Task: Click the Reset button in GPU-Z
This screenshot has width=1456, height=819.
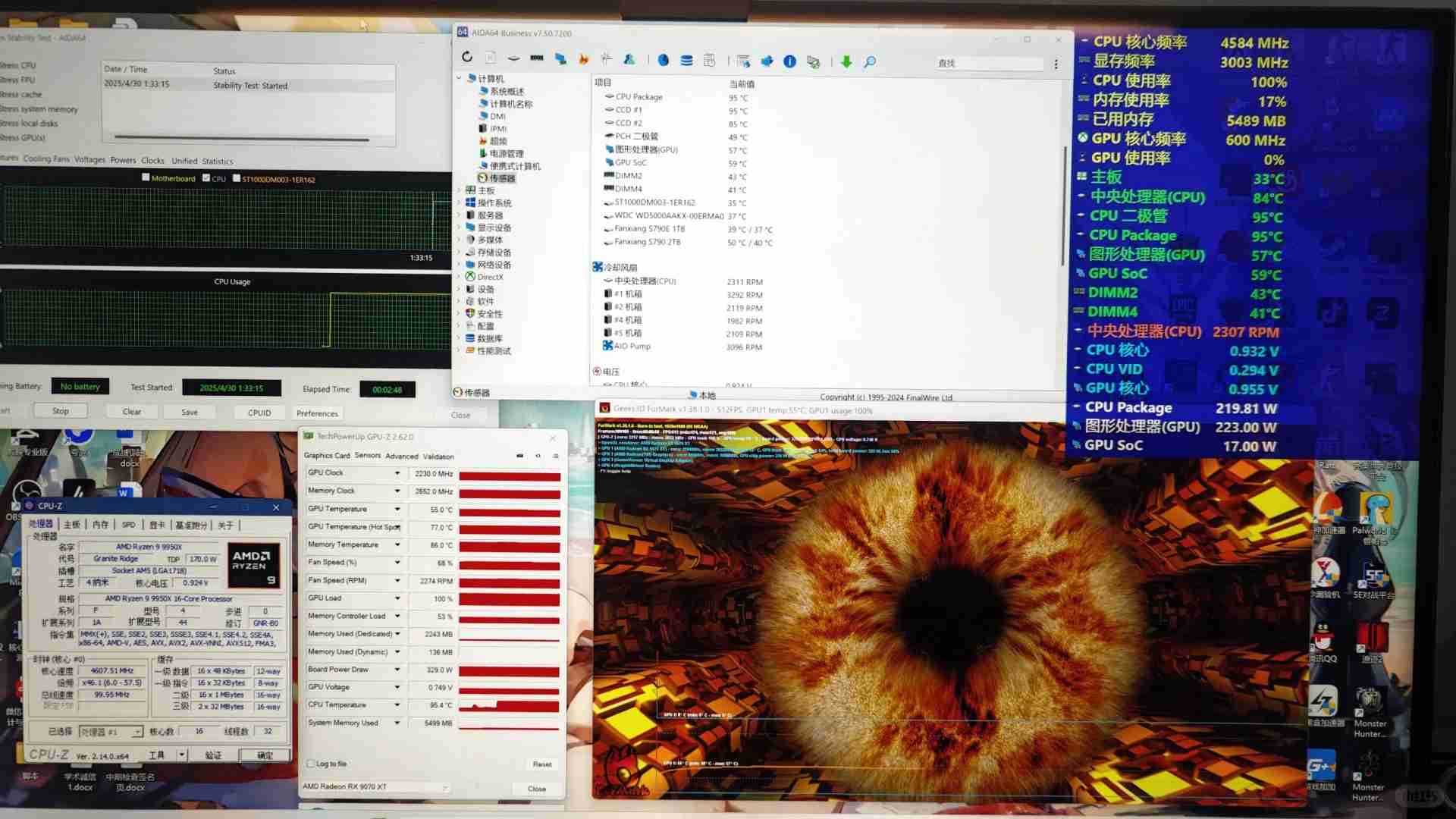Action: (x=542, y=764)
